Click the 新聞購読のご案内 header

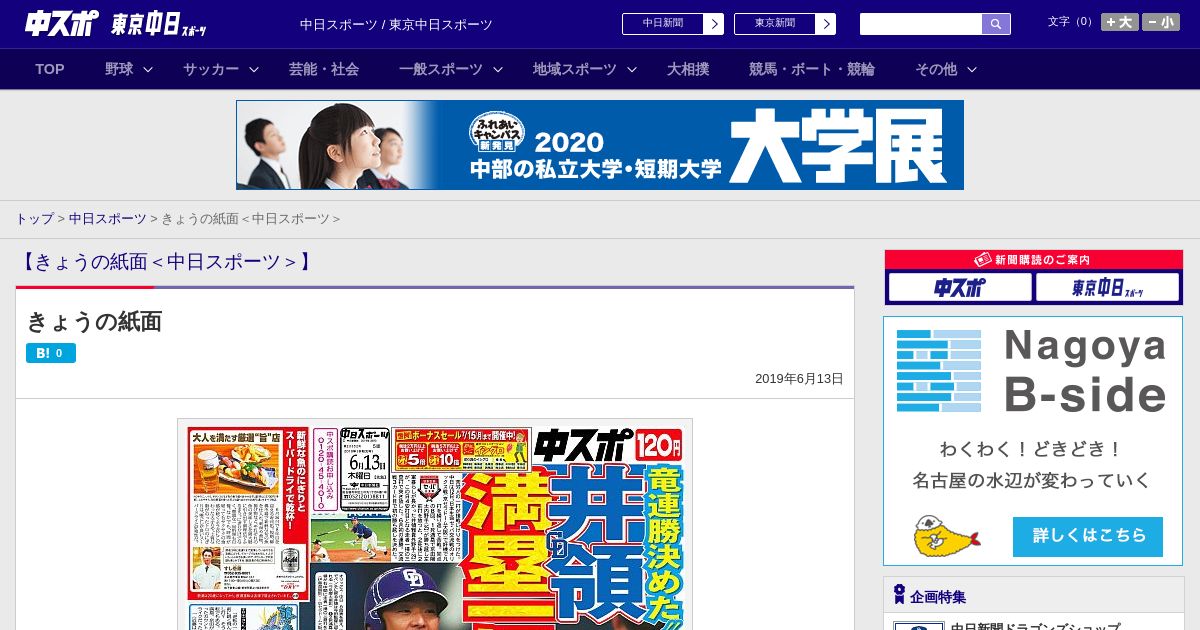tap(1033, 260)
